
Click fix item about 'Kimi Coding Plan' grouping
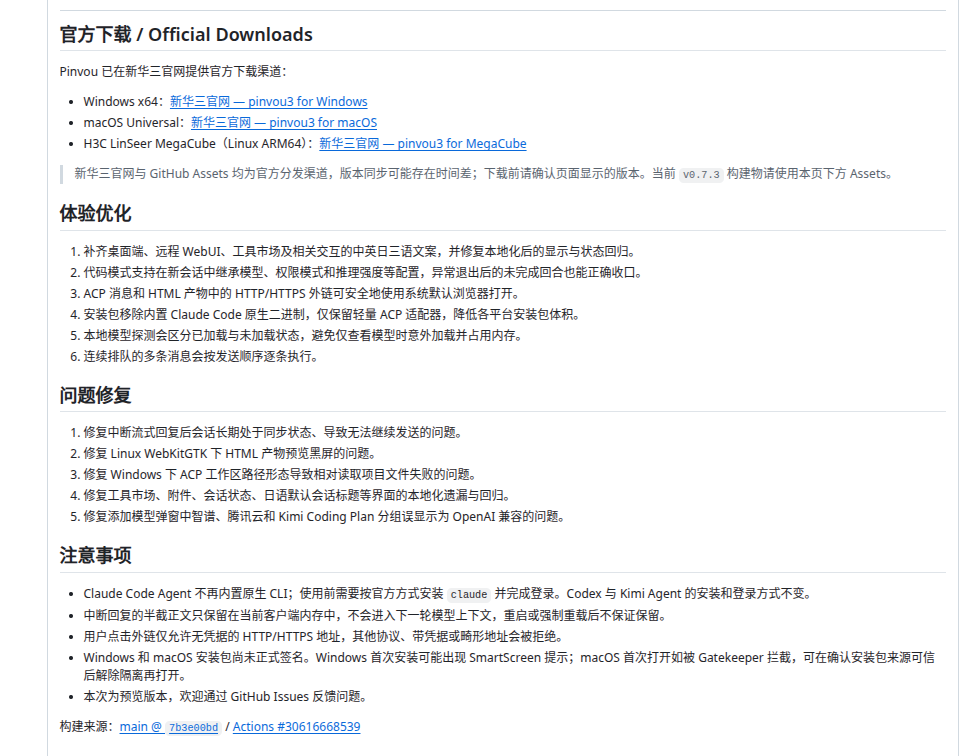[324, 517]
